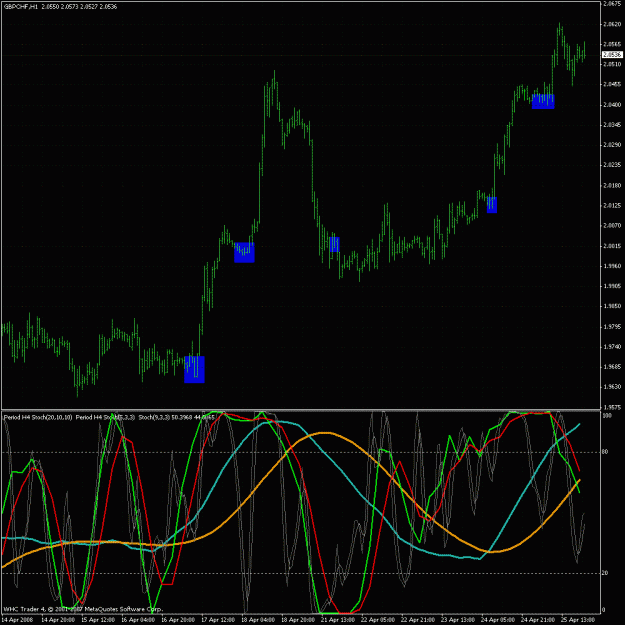Click the 2.0565 price scale label
The height and width of the screenshot is (625, 625).
tap(612, 44)
